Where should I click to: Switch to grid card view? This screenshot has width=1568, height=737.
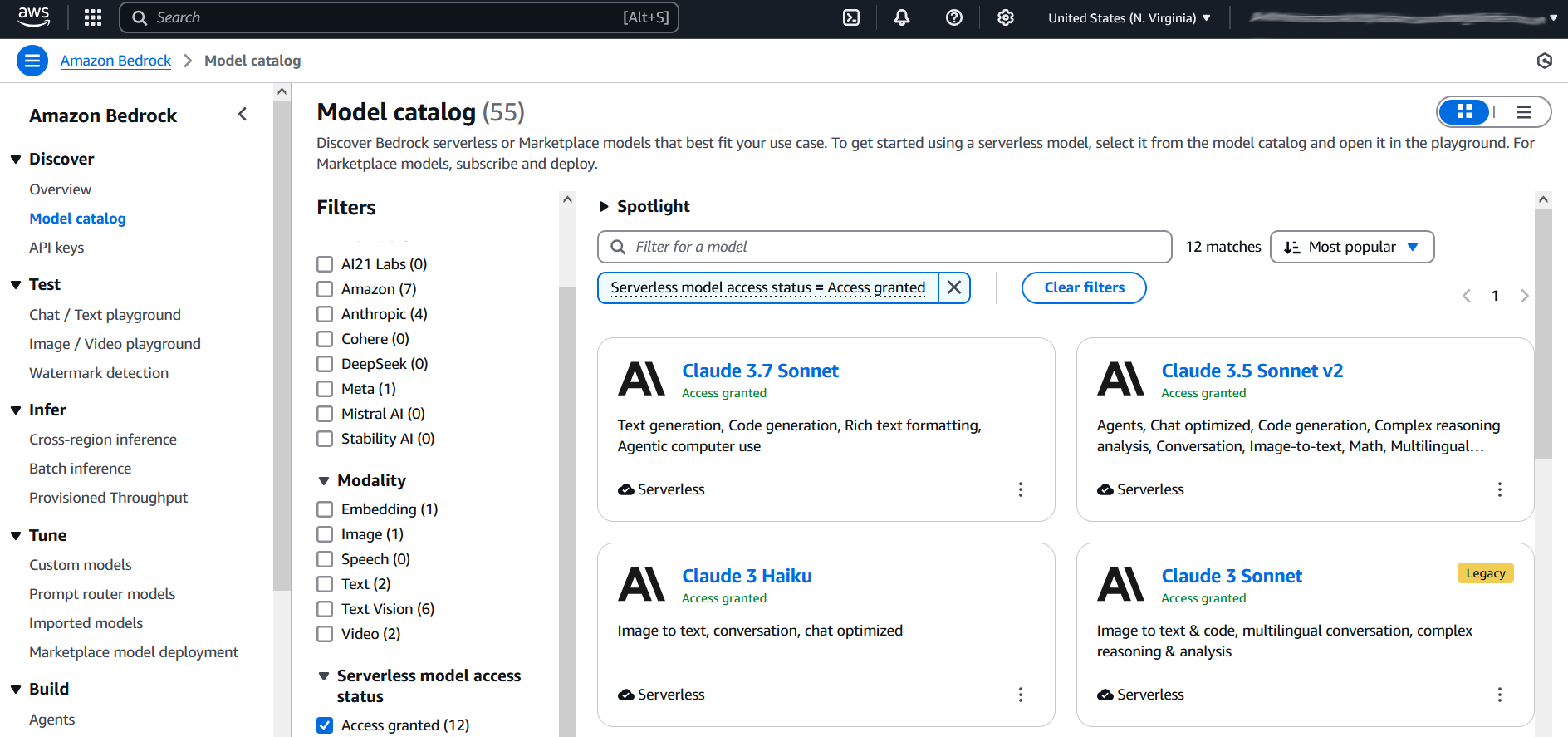(x=1464, y=112)
